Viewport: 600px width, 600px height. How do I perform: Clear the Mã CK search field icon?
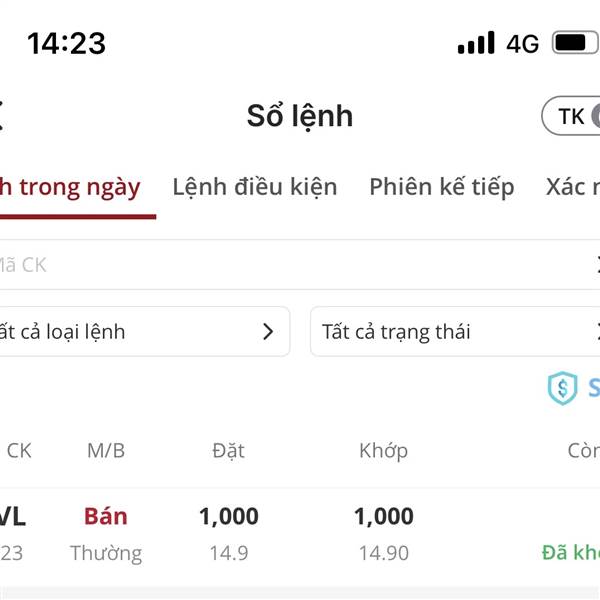[x=598, y=265]
